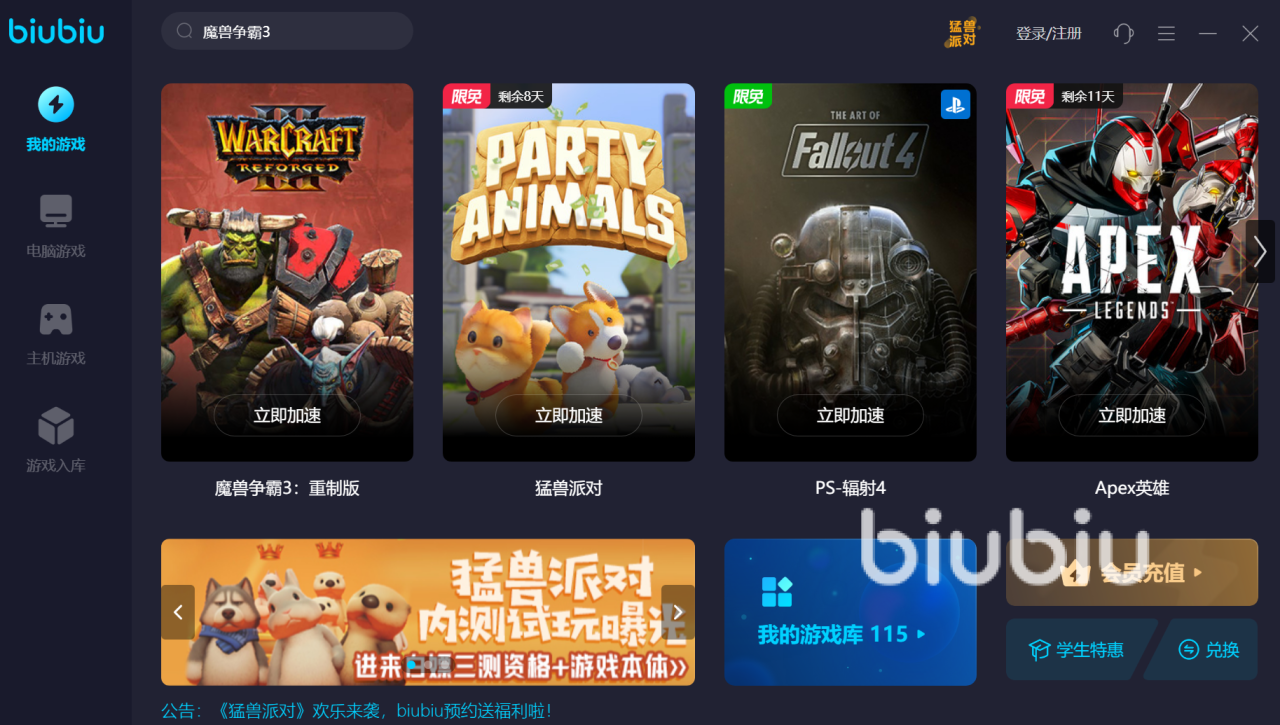Open 会员充值 membership recharge

1132,572
